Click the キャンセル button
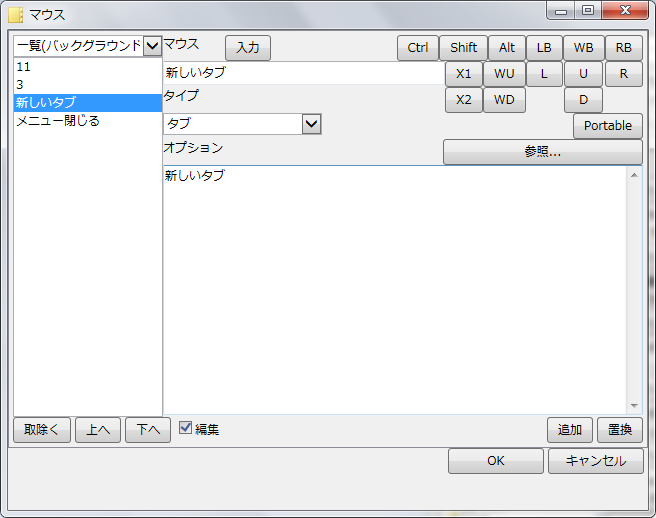 pos(596,461)
